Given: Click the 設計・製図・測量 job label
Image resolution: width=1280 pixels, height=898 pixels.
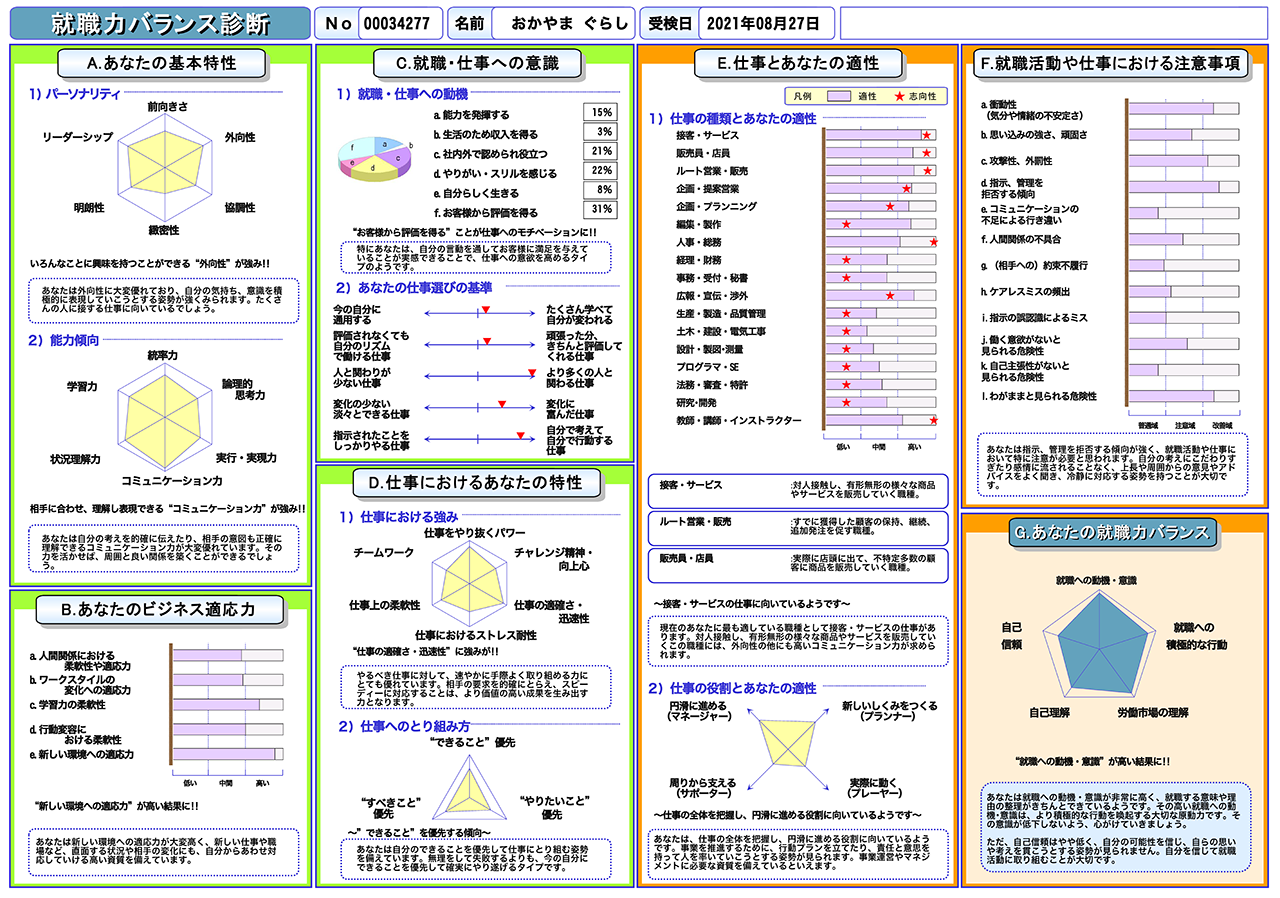Looking at the screenshot, I should coord(710,349).
